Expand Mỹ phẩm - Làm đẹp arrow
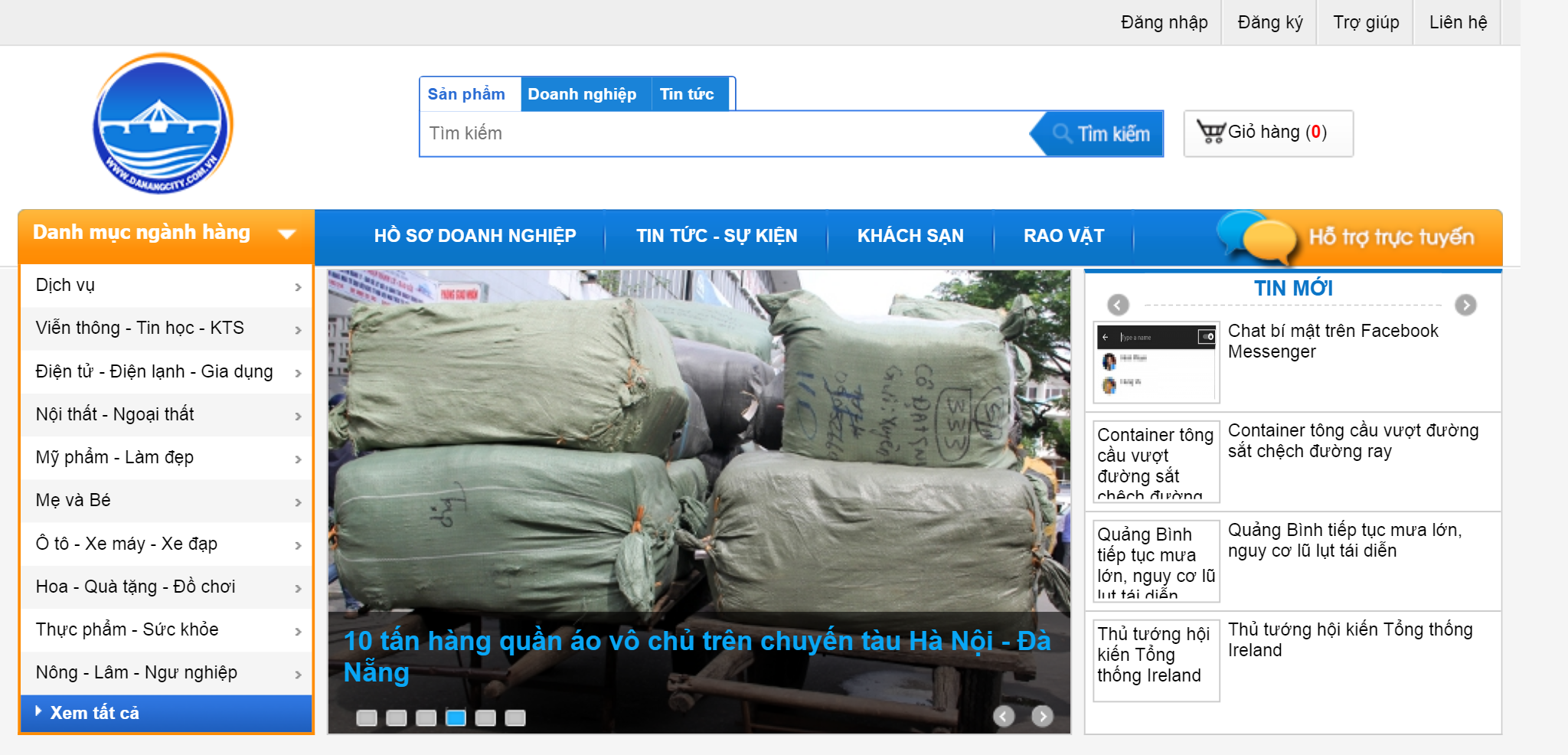Screen dimensions: 1568x755 pos(299,459)
